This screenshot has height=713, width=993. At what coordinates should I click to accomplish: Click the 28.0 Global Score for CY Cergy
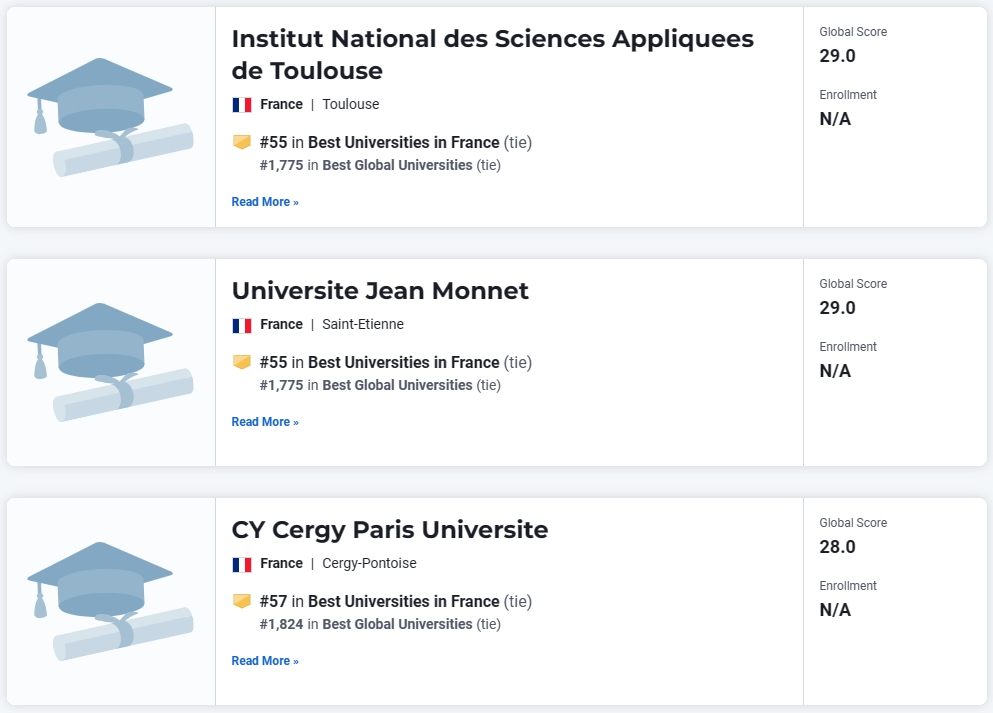point(837,547)
